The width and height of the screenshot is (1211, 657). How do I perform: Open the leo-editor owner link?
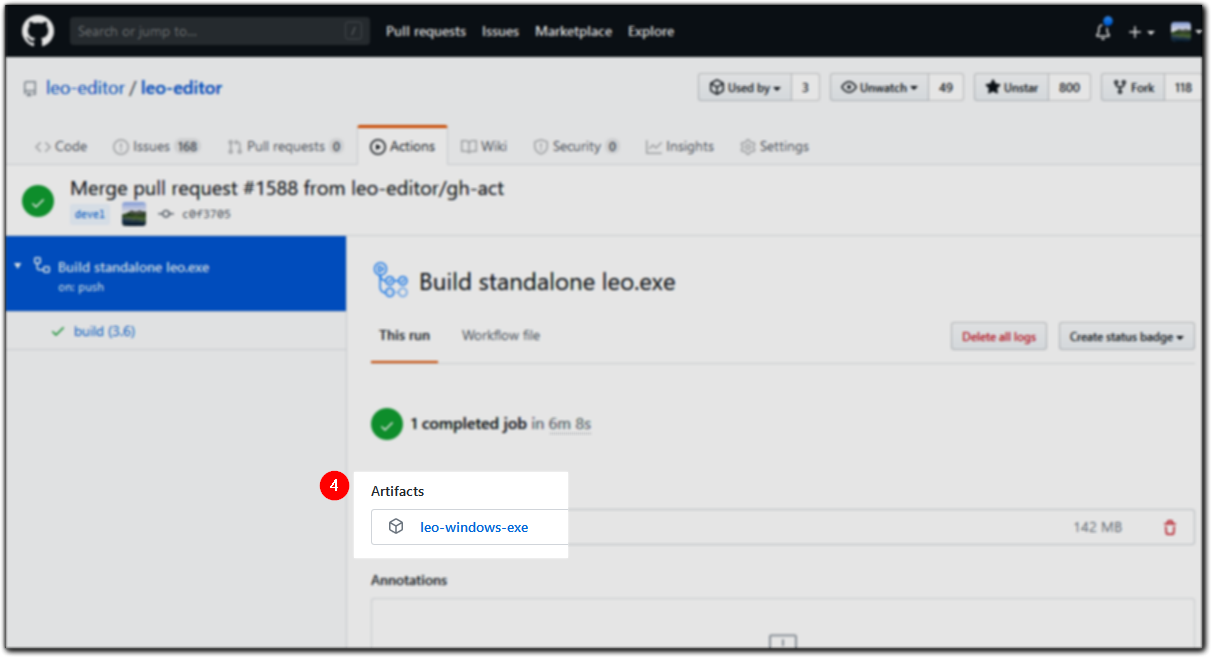pyautogui.click(x=85, y=88)
